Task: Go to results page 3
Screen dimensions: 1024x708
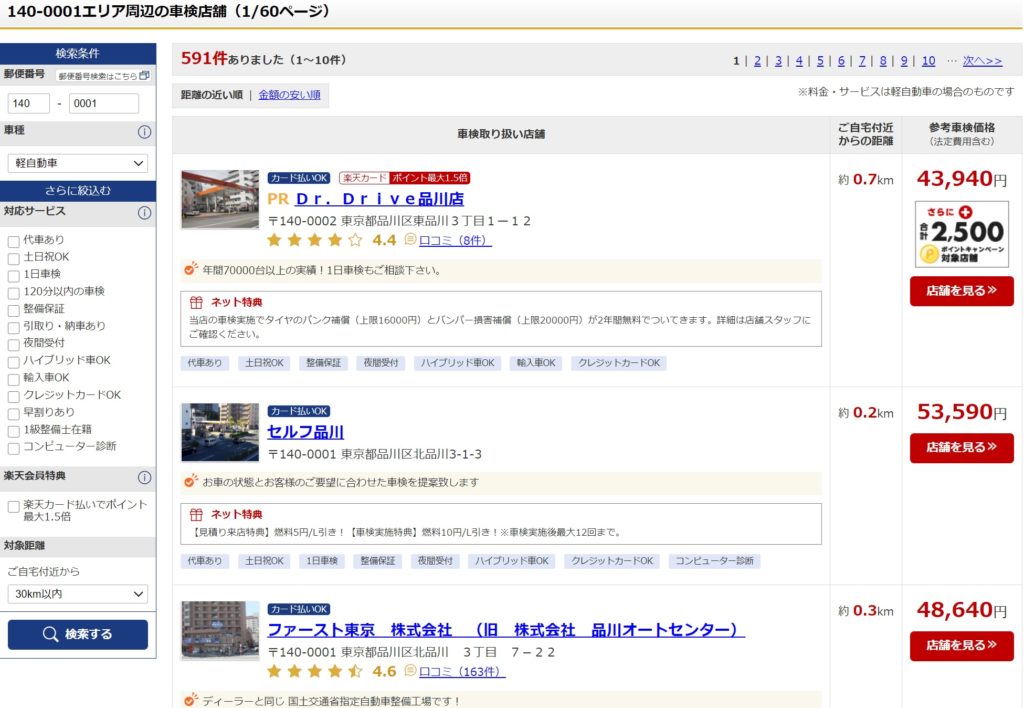Action: click(x=778, y=61)
